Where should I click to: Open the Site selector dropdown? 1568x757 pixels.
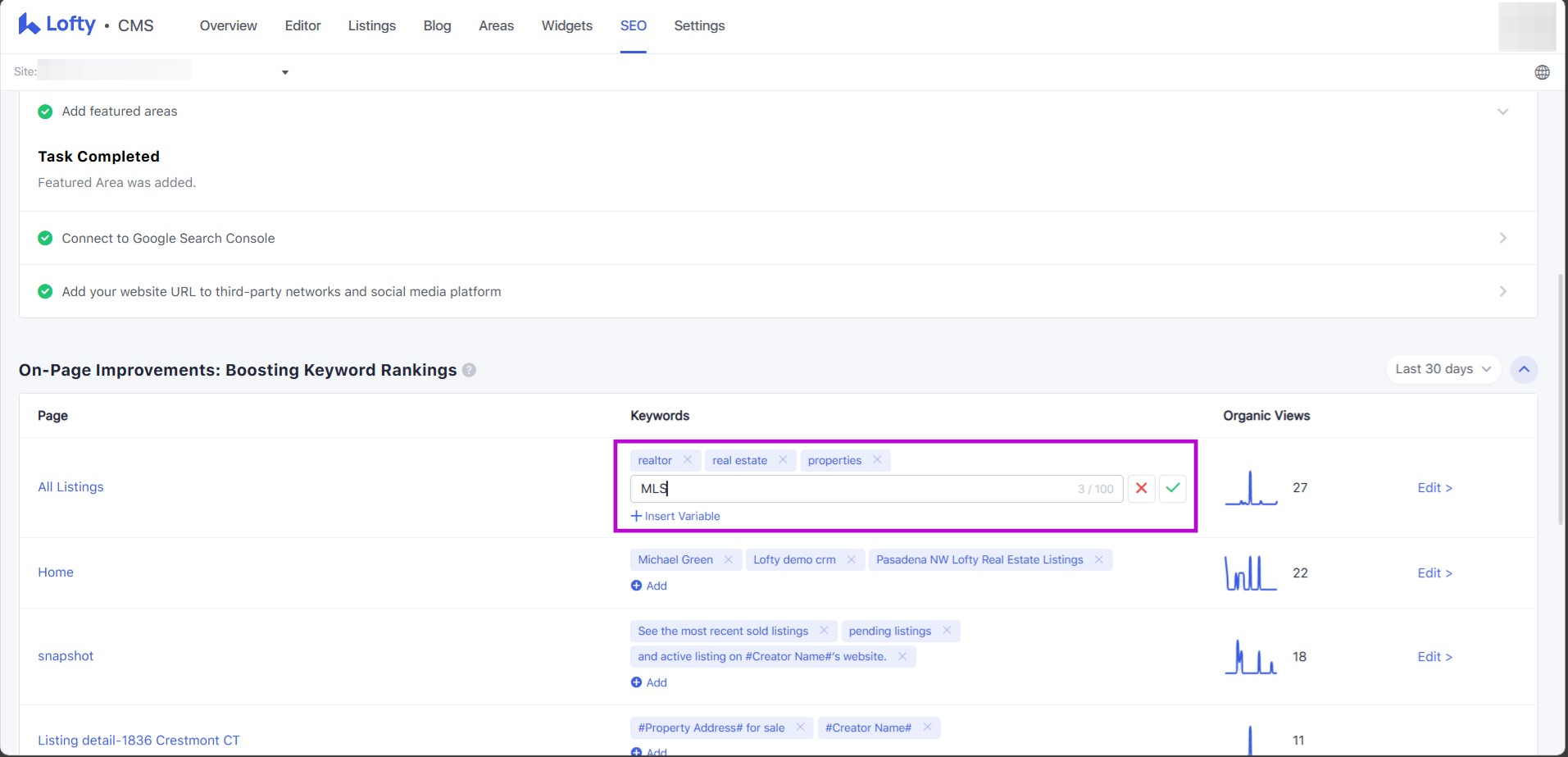pyautogui.click(x=284, y=72)
